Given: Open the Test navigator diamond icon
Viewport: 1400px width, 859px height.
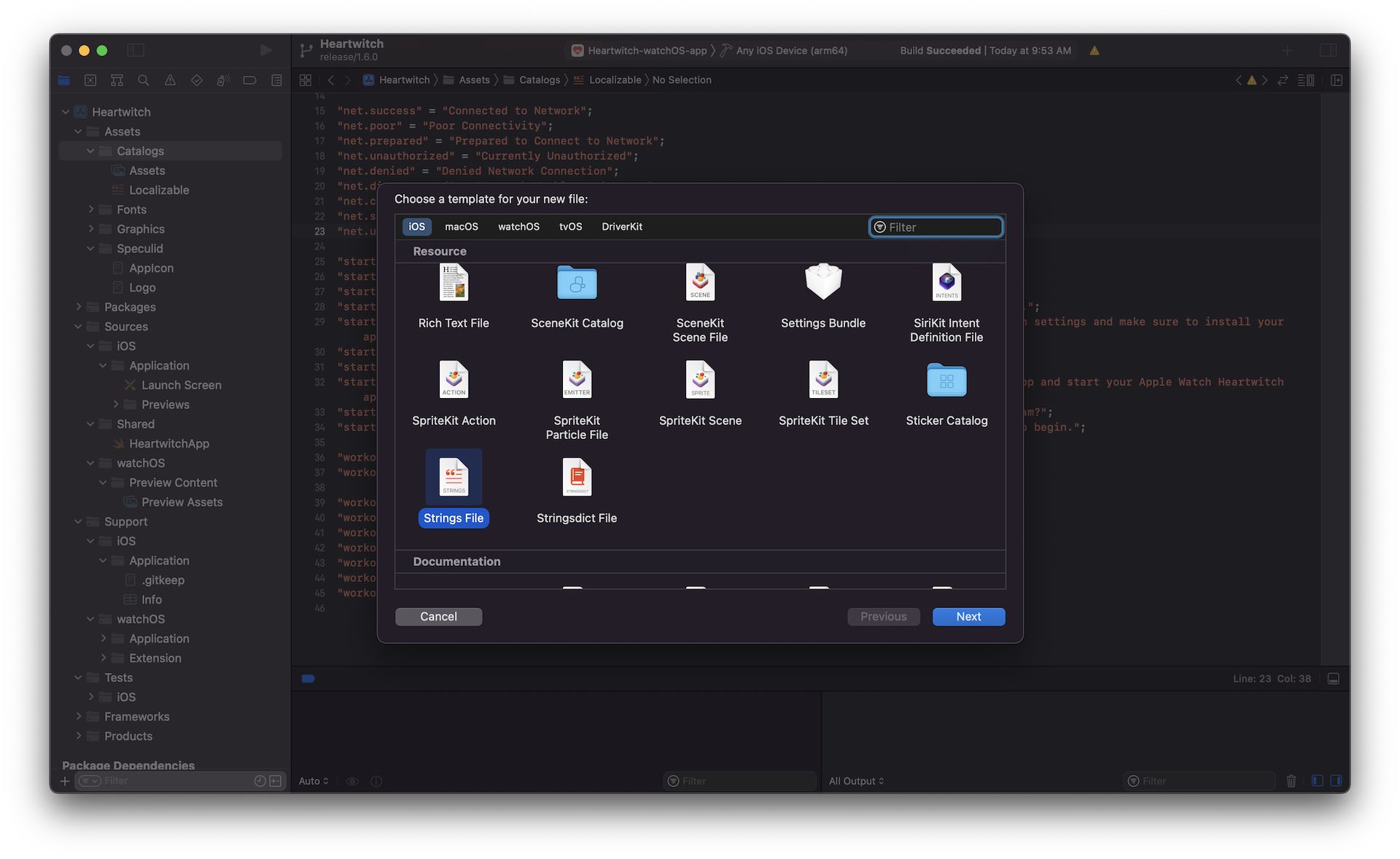Looking at the screenshot, I should click(197, 80).
